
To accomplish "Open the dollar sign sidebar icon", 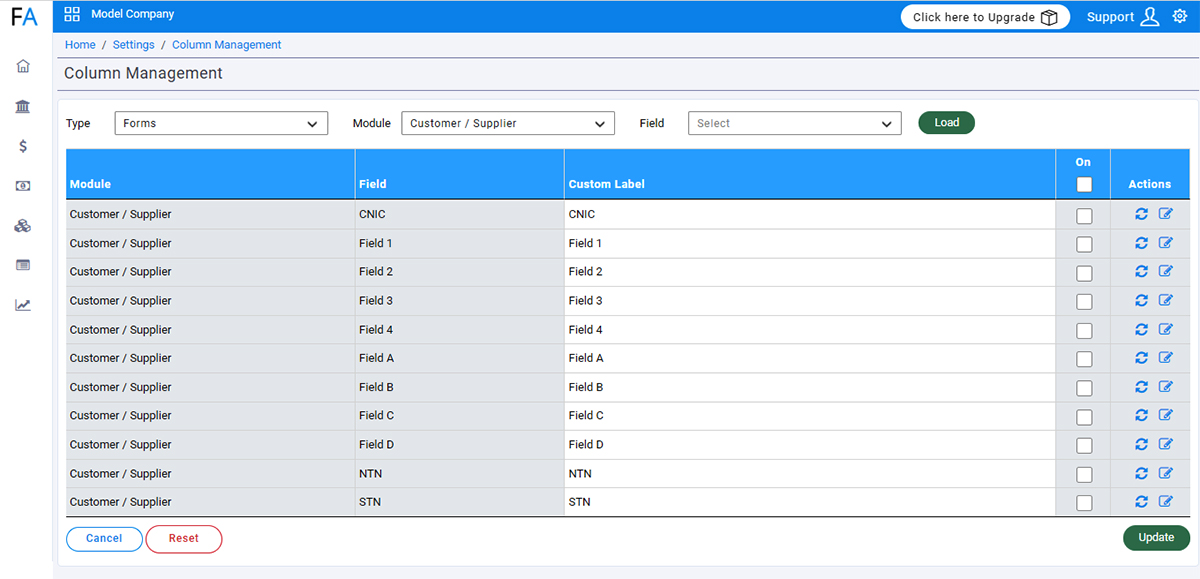I will coord(23,146).
